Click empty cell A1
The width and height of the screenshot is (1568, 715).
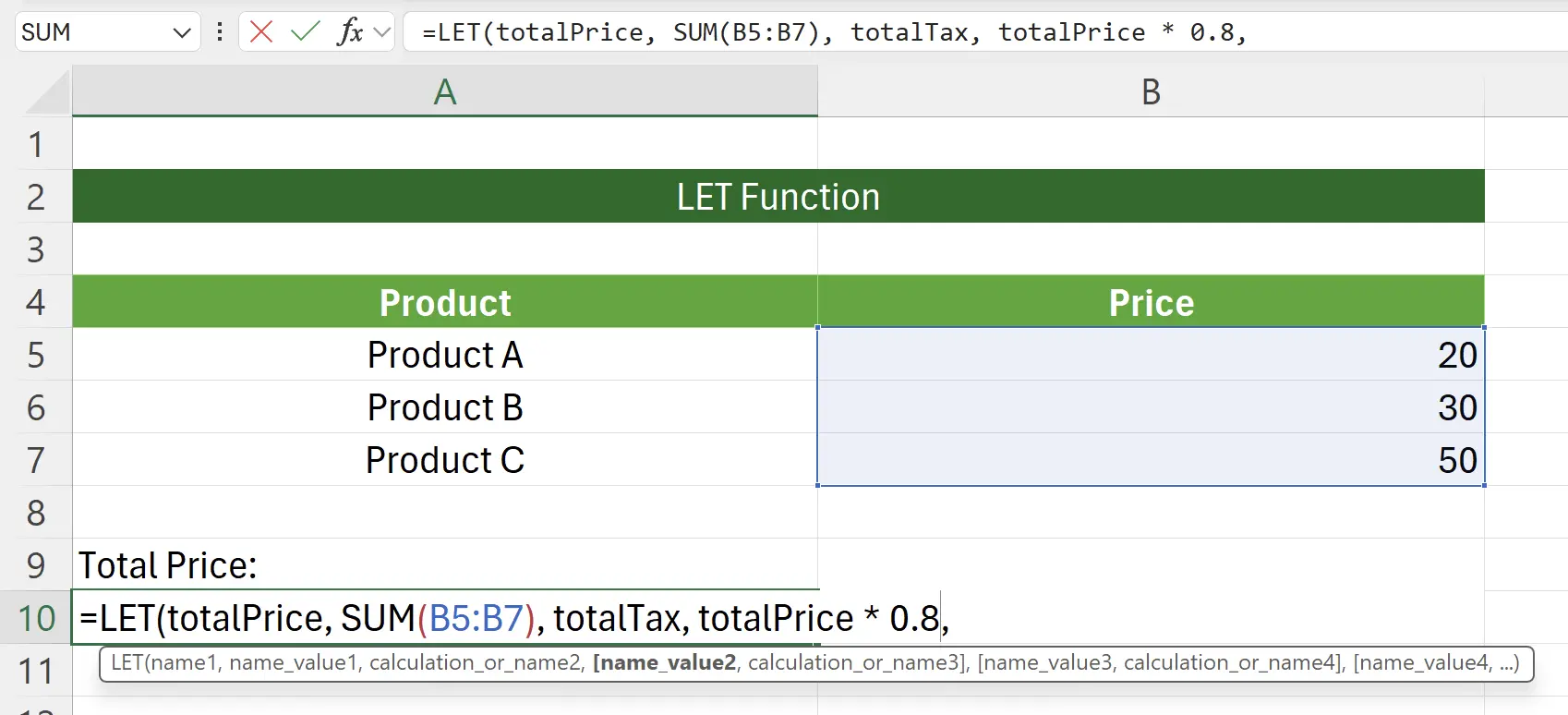pyautogui.click(x=445, y=144)
